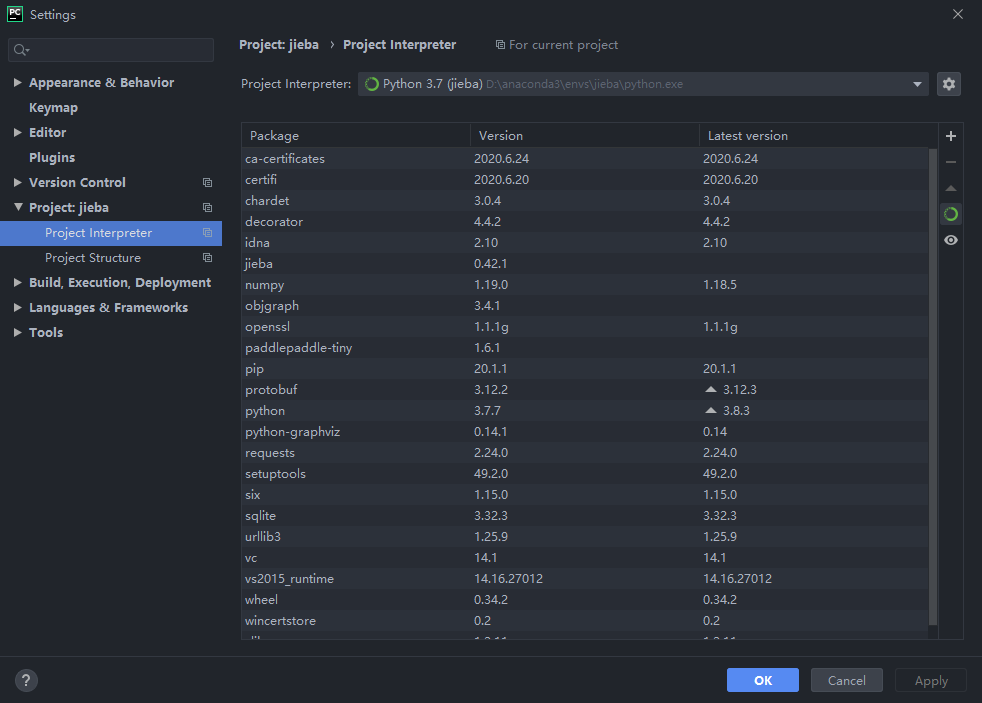The image size is (982, 703).
Task: Select the urllib3 package row
Action: point(585,536)
